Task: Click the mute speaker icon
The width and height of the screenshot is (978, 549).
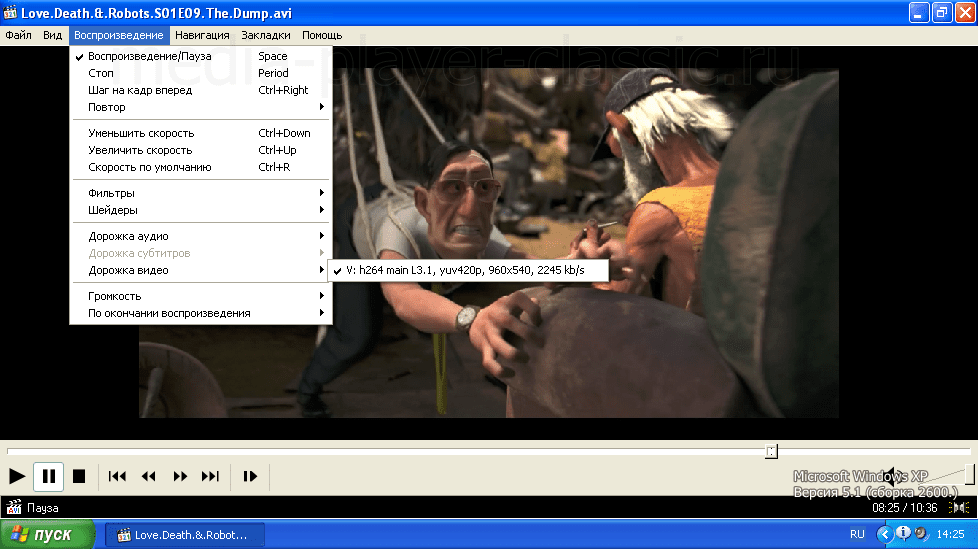Action: point(893,475)
